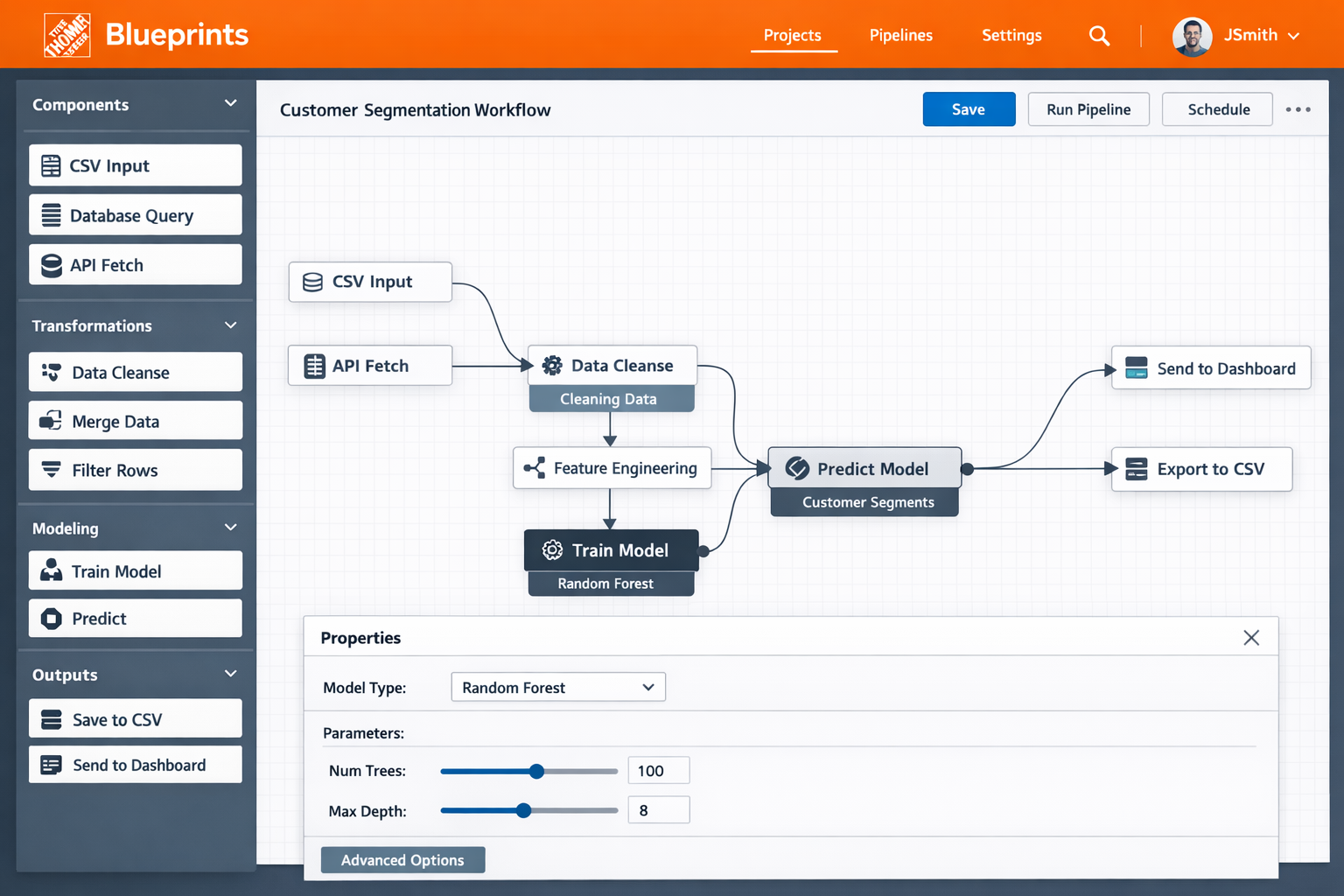Click the Advanced Options button
The height and width of the screenshot is (896, 1344).
(x=402, y=860)
